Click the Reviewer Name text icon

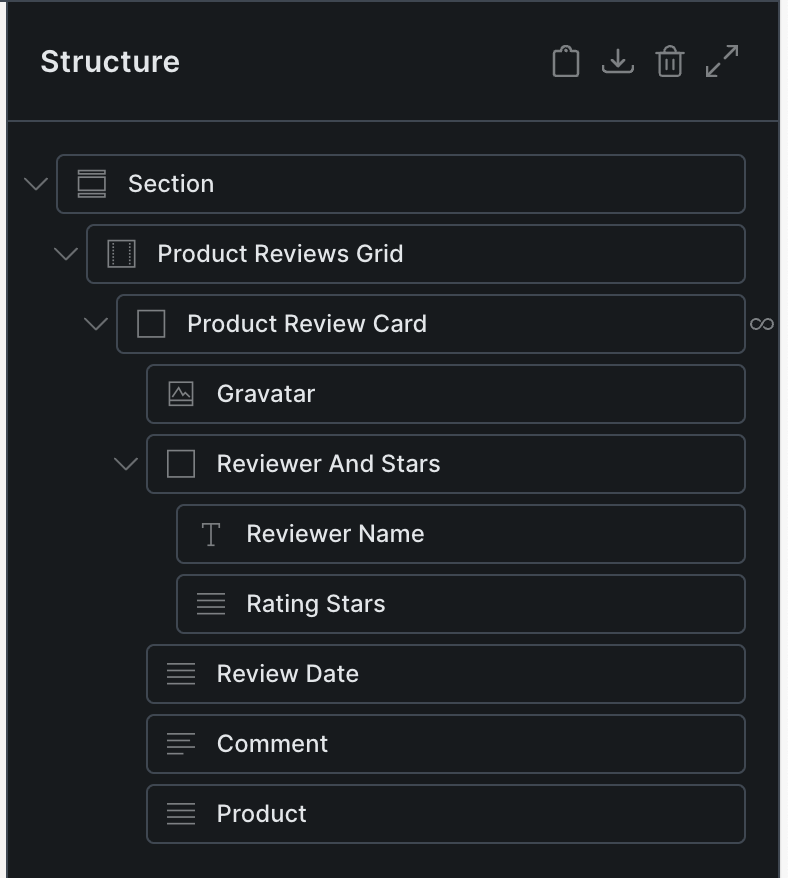pyautogui.click(x=211, y=534)
